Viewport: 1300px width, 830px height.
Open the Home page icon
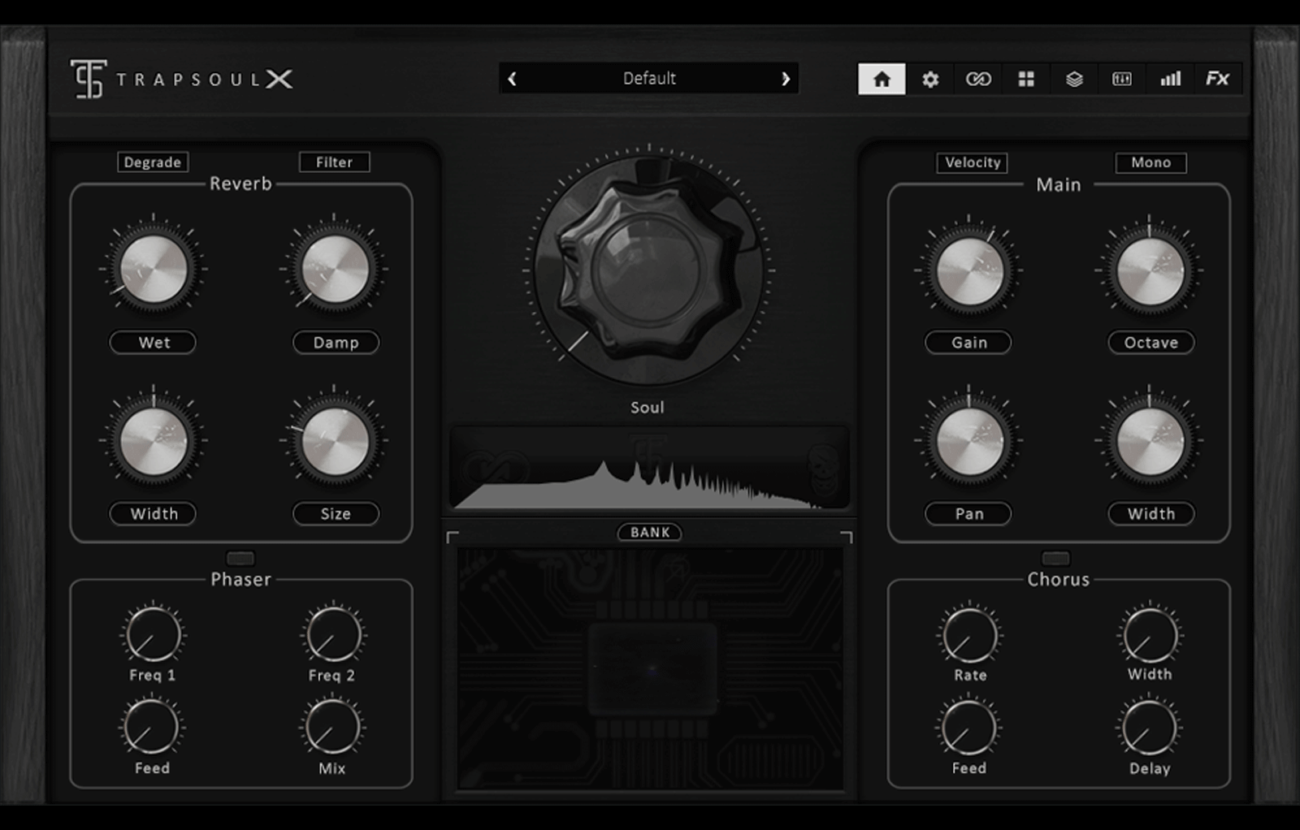click(882, 79)
